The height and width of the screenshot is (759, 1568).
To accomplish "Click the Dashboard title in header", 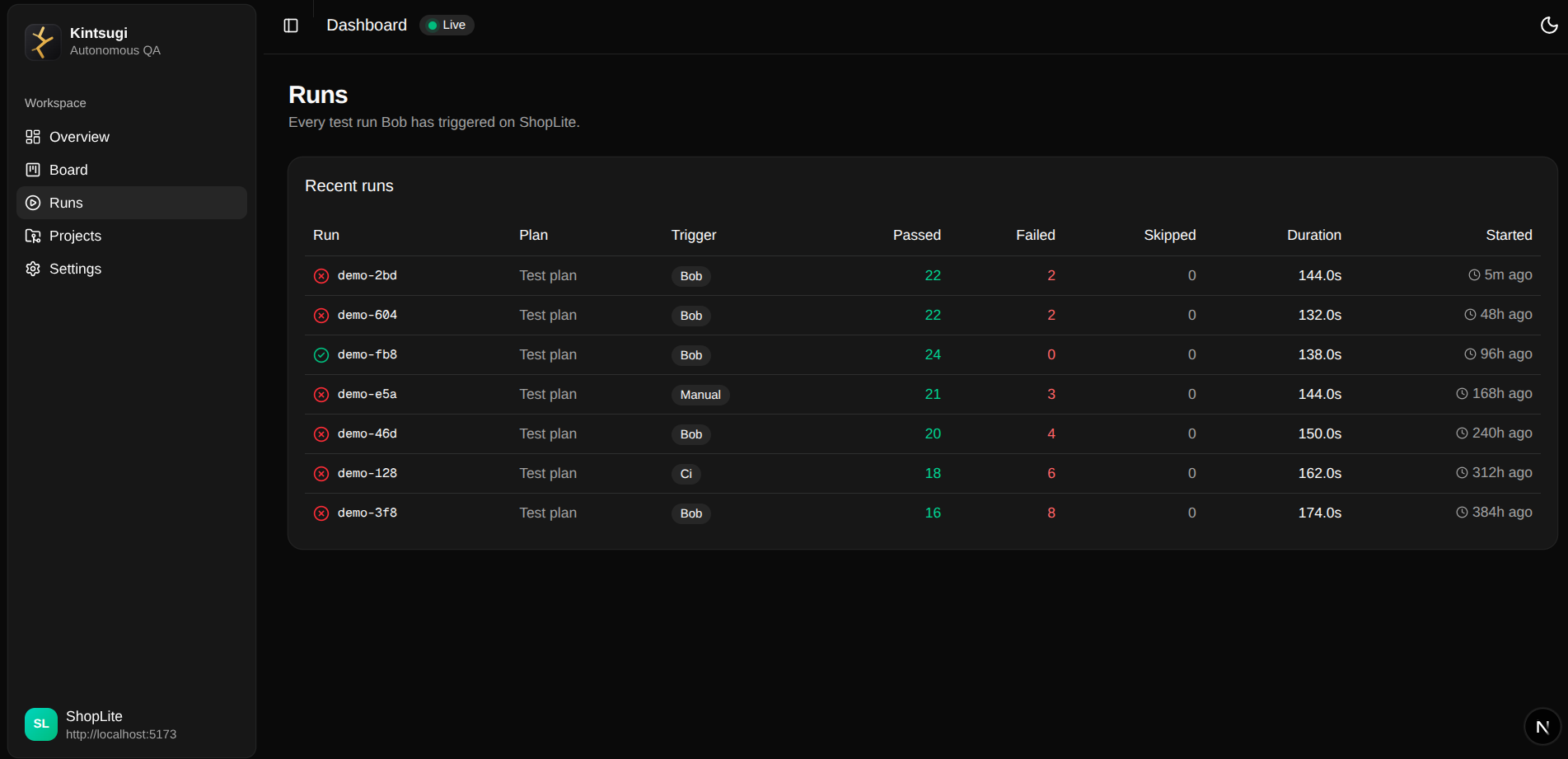I will pyautogui.click(x=367, y=25).
